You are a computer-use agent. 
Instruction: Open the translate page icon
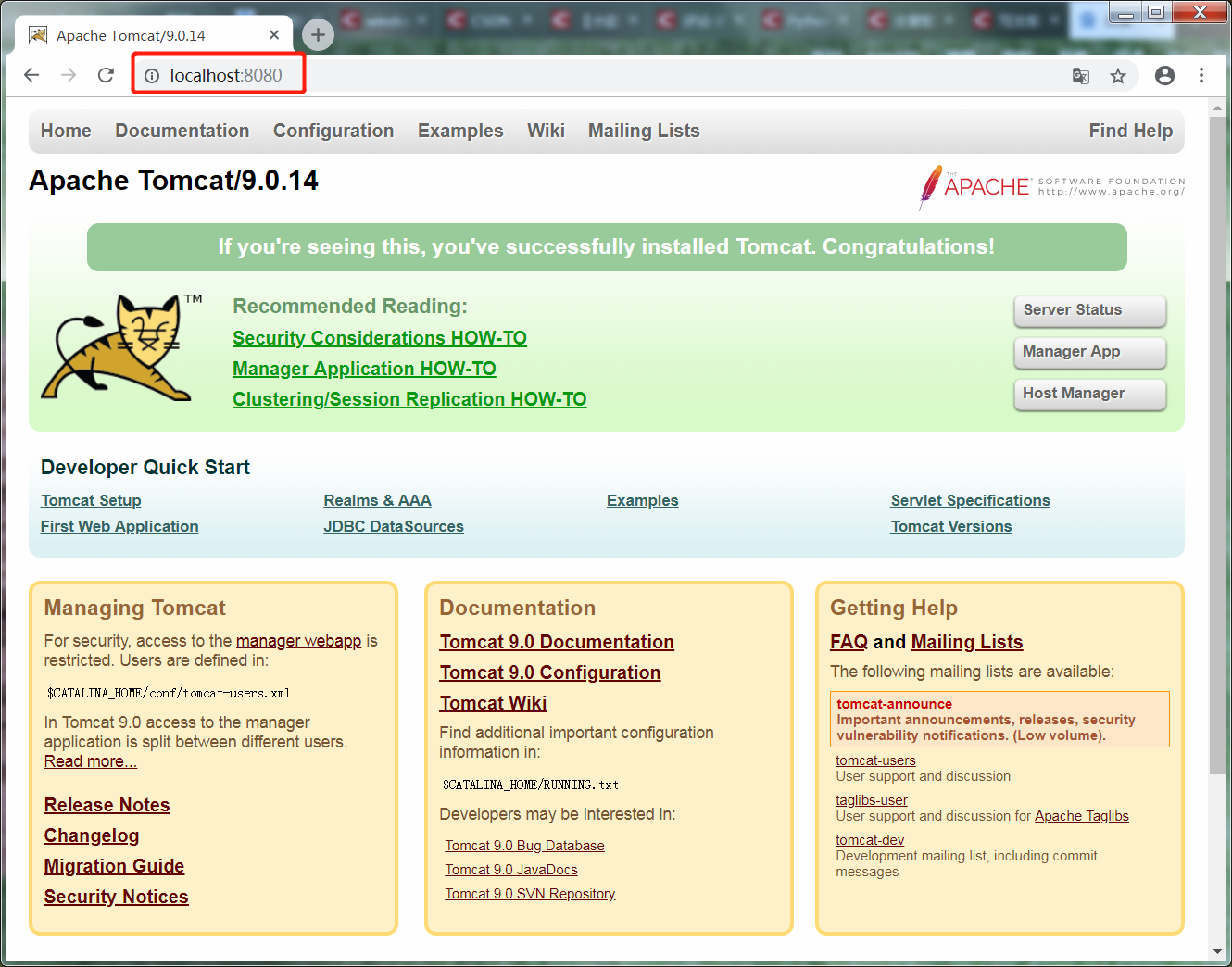pos(1080,76)
